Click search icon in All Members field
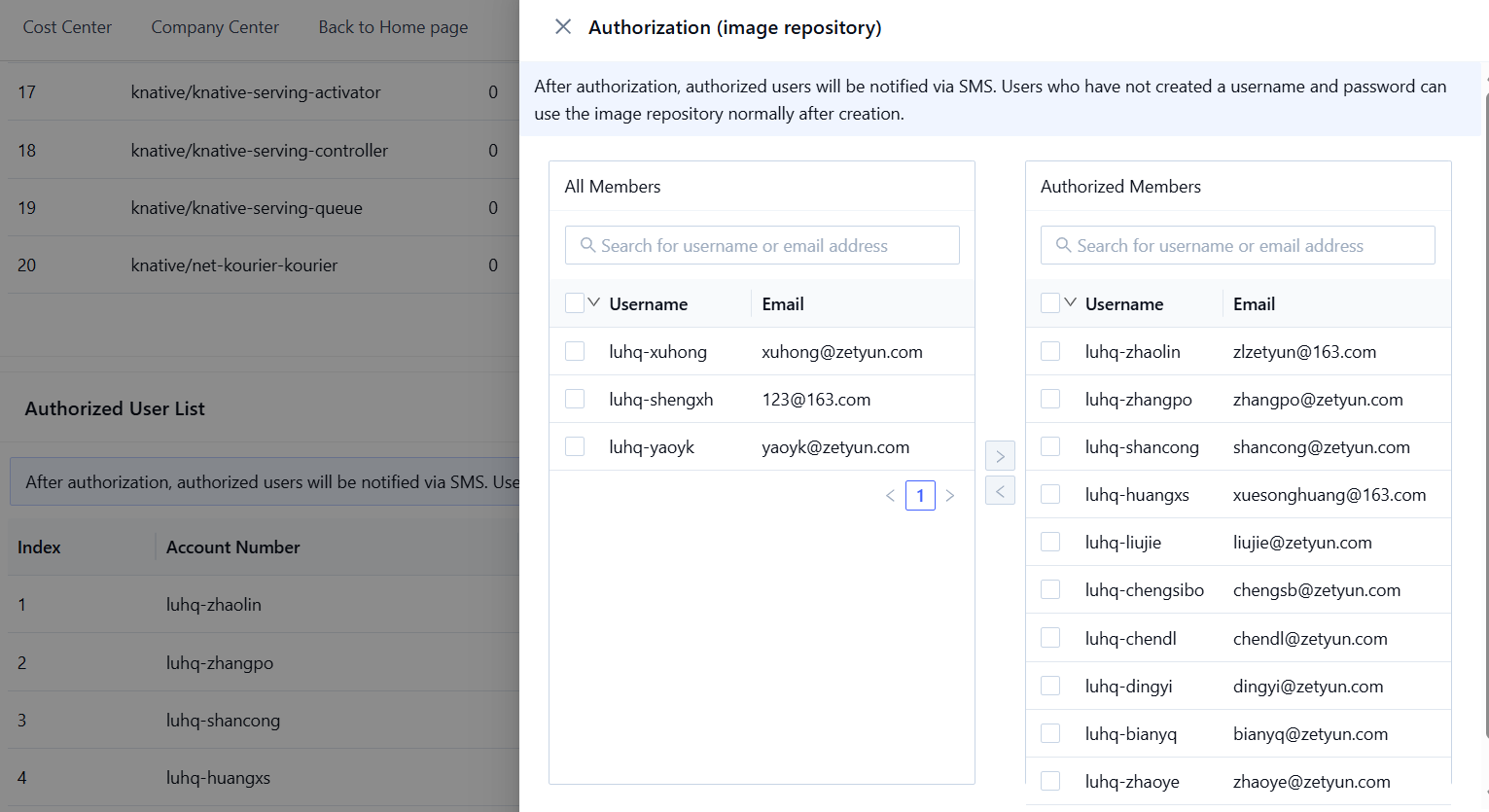Image resolution: width=1489 pixels, height=812 pixels. pos(587,246)
